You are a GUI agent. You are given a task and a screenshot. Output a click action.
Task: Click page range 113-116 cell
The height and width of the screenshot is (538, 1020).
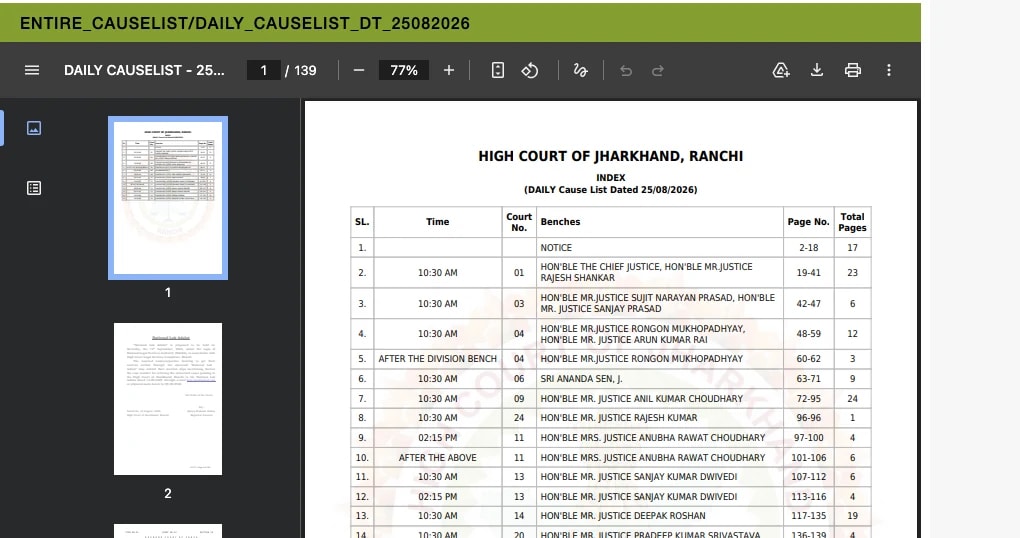(x=809, y=496)
